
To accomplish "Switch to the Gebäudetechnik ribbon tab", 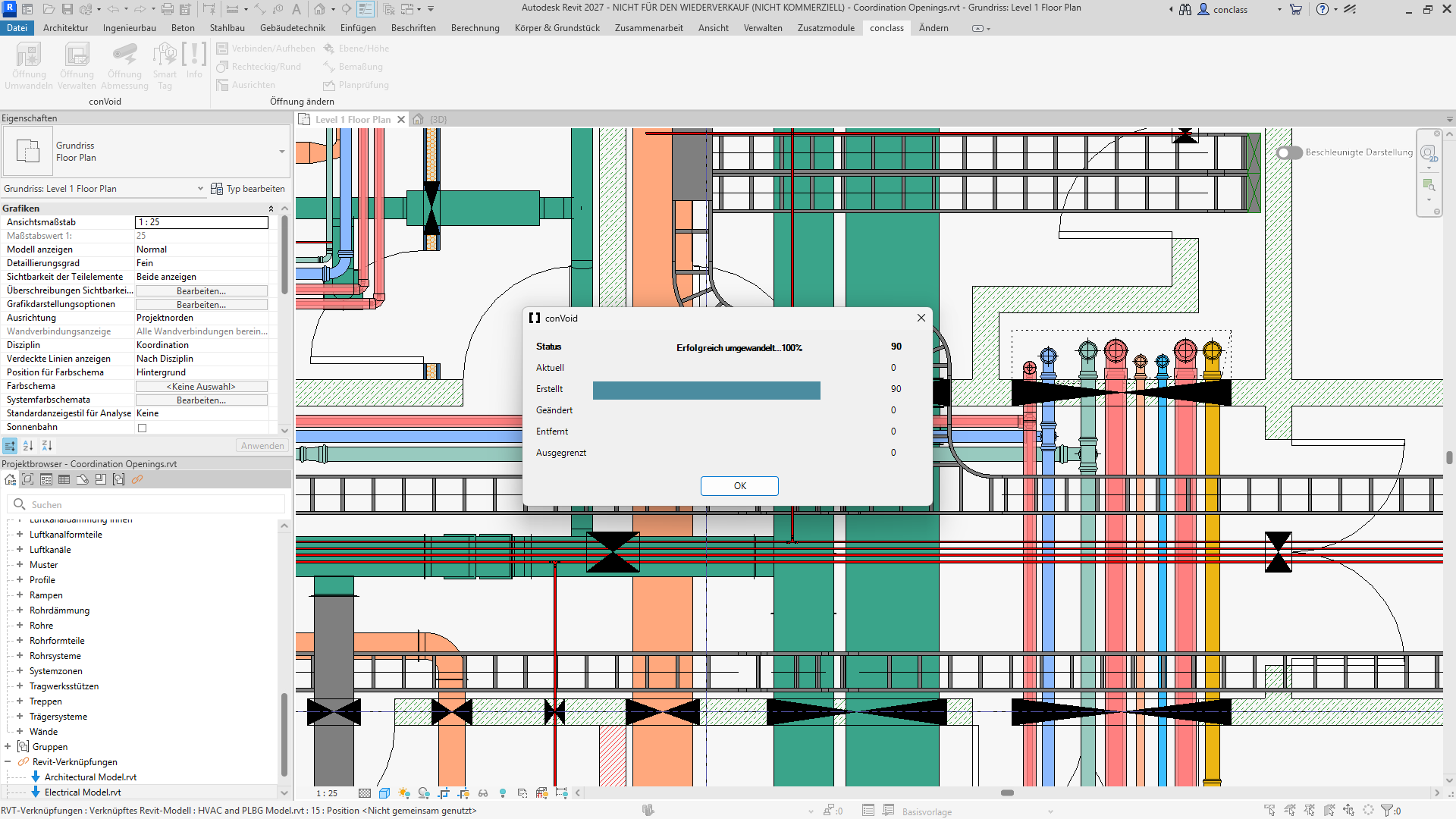I will [x=293, y=28].
